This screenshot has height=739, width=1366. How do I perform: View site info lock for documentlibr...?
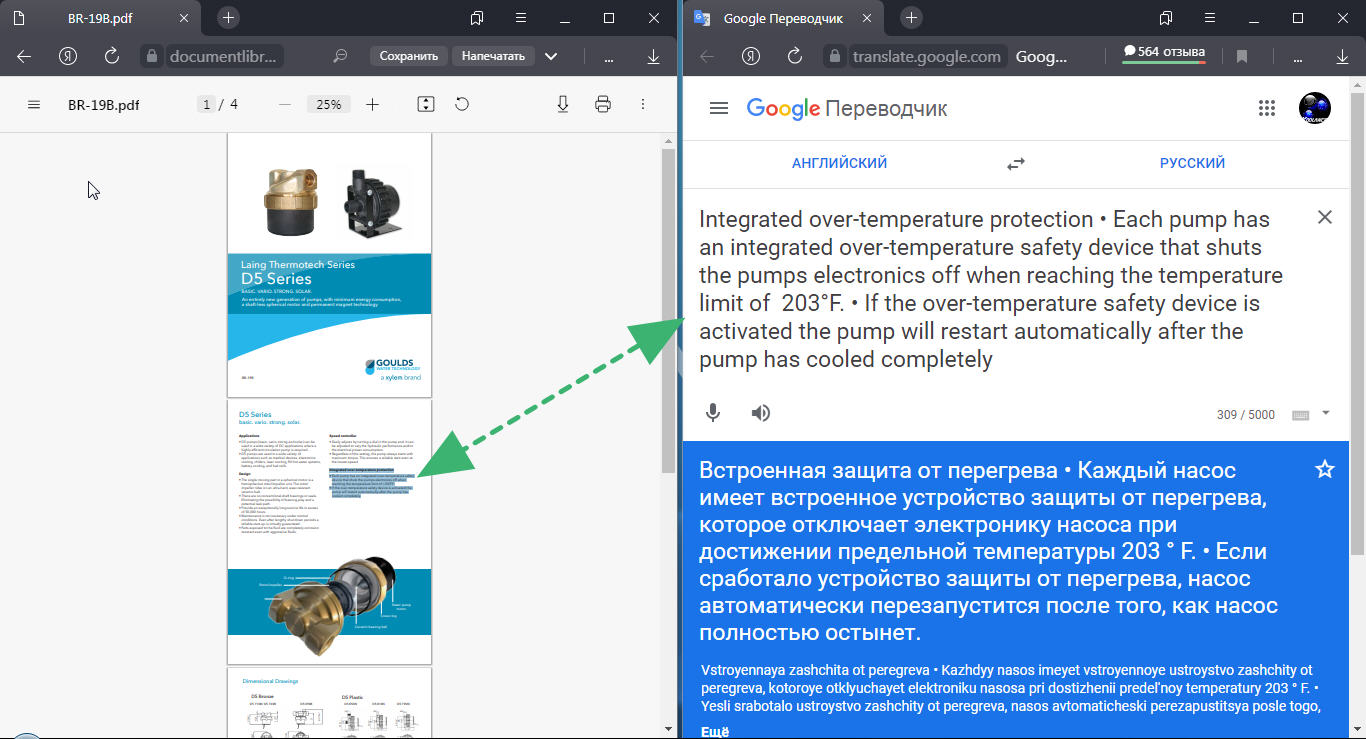point(151,56)
